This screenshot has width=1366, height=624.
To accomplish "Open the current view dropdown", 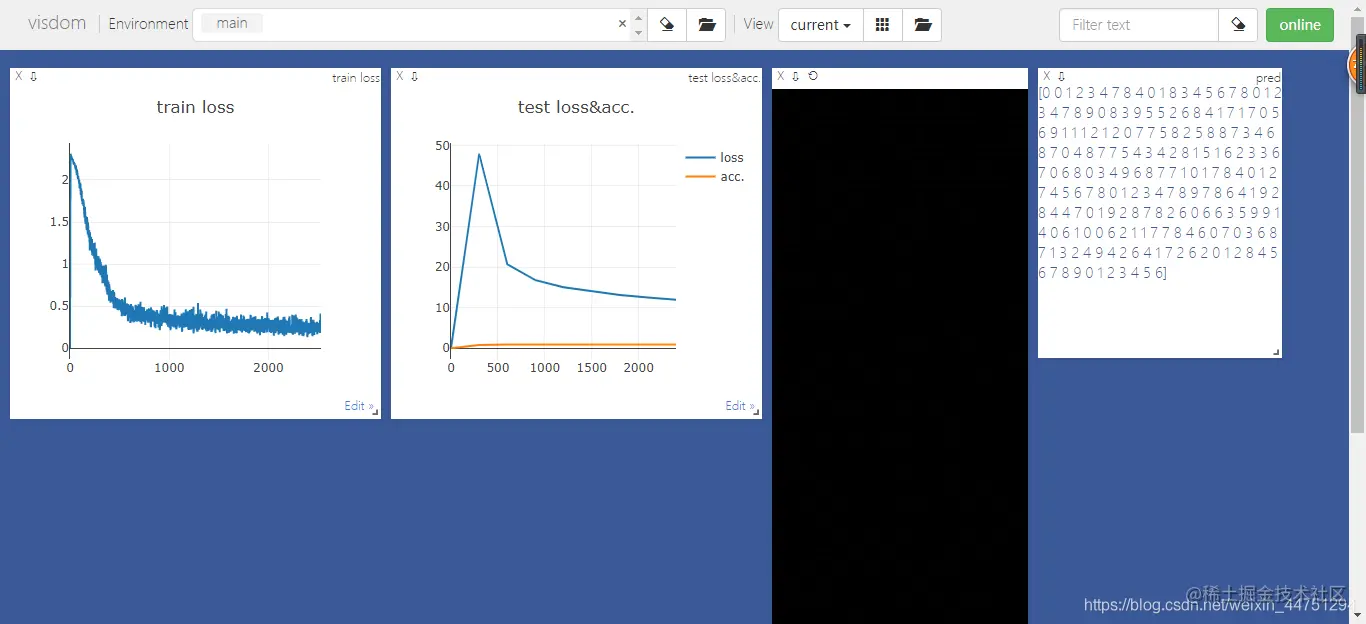I will [x=820, y=25].
